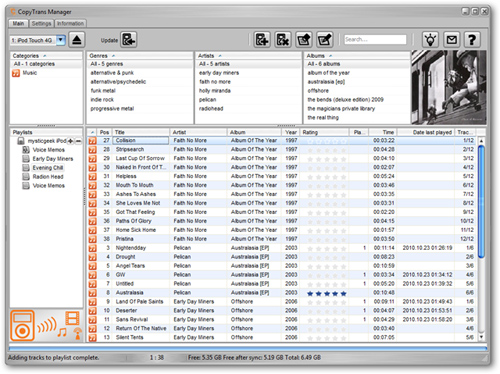The height and width of the screenshot is (374, 500).
Task: Click the Radion Head playlist icon
Action: (x=26, y=177)
